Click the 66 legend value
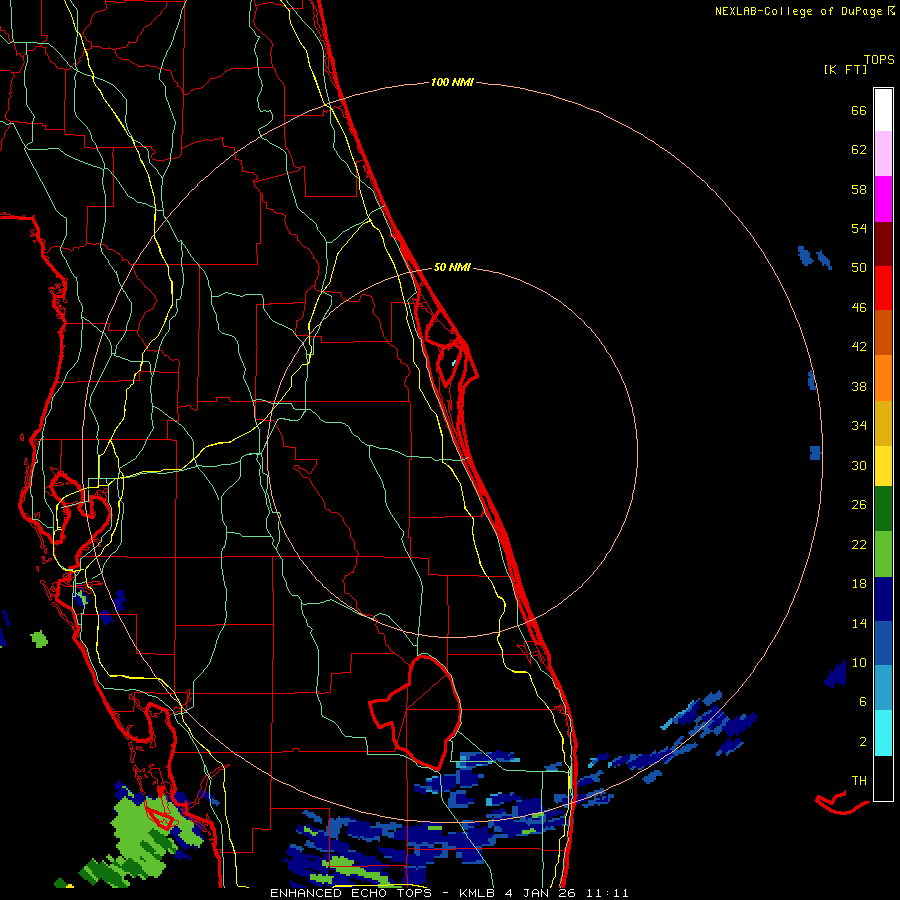The image size is (900, 900). (859, 110)
